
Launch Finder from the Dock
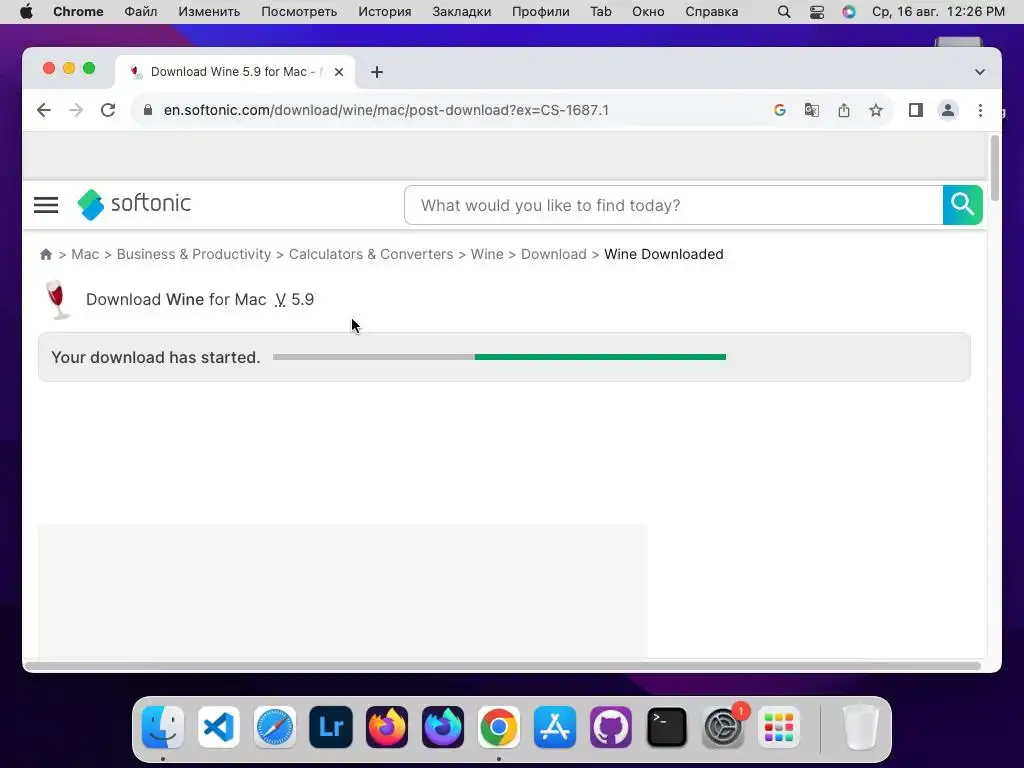click(163, 726)
